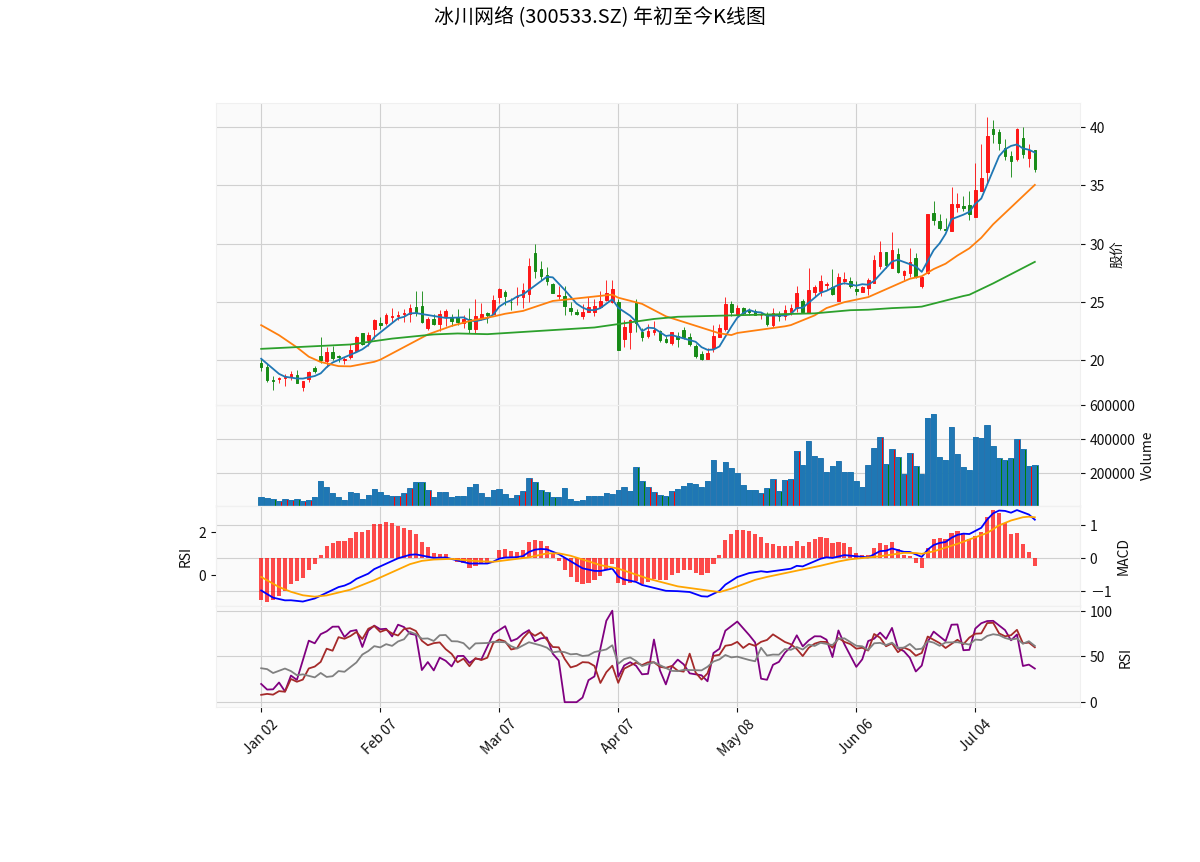Select the 200000 volume tick label

(x=1112, y=474)
